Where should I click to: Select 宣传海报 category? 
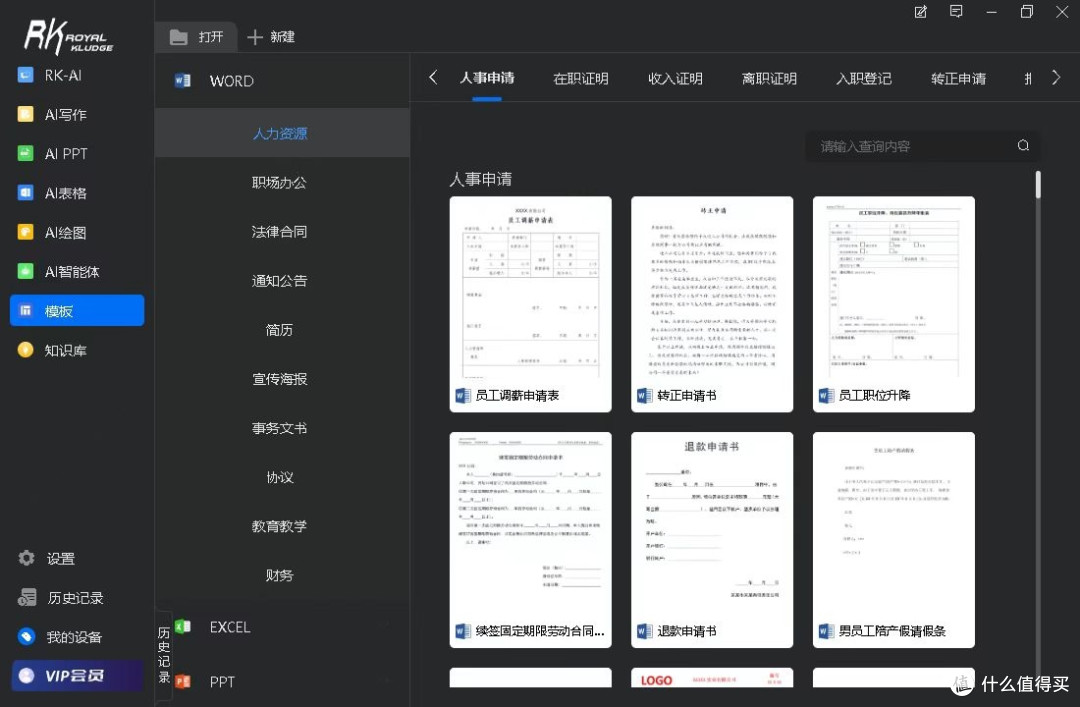pyautogui.click(x=279, y=379)
